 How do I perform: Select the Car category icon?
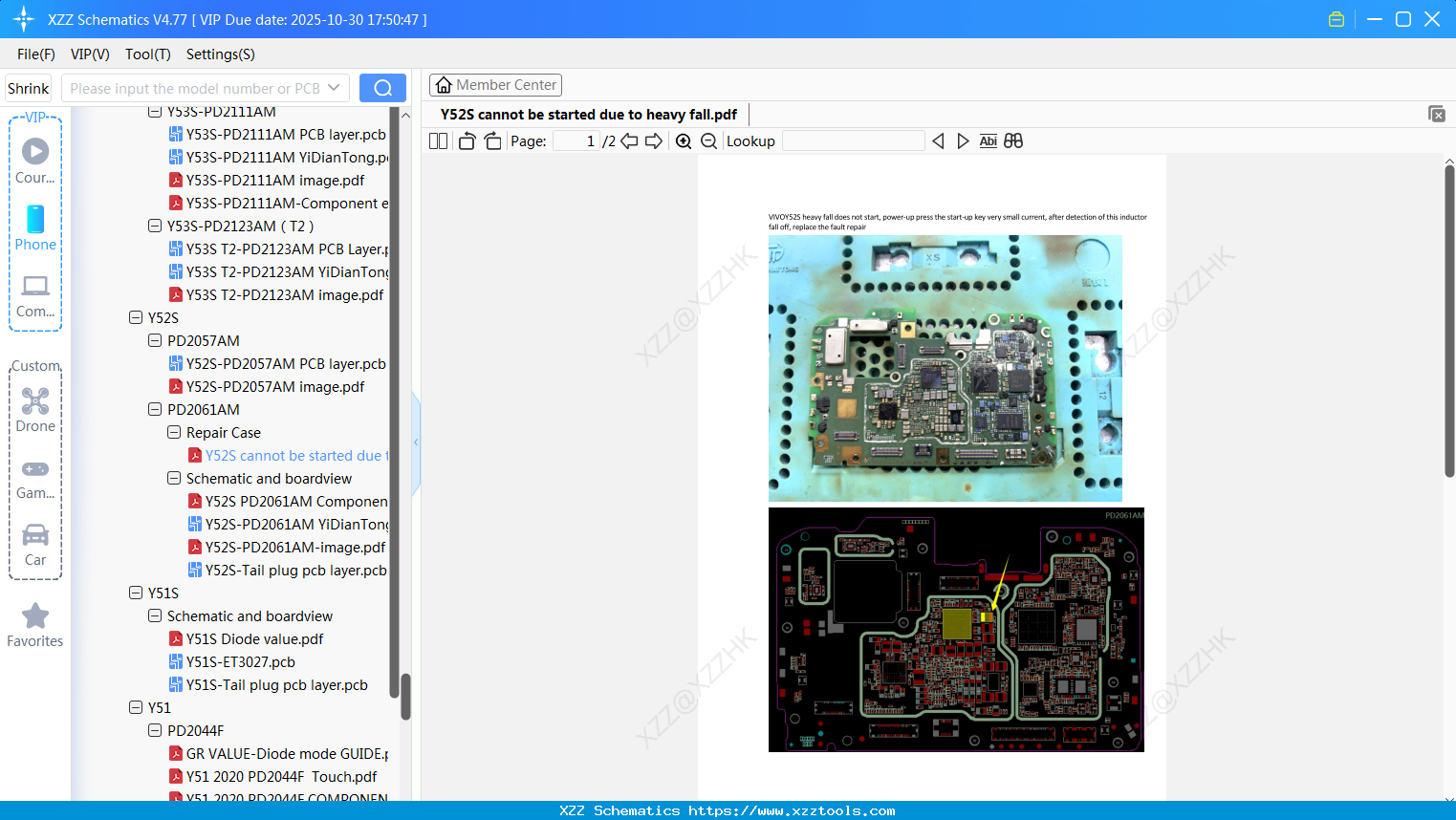click(35, 545)
